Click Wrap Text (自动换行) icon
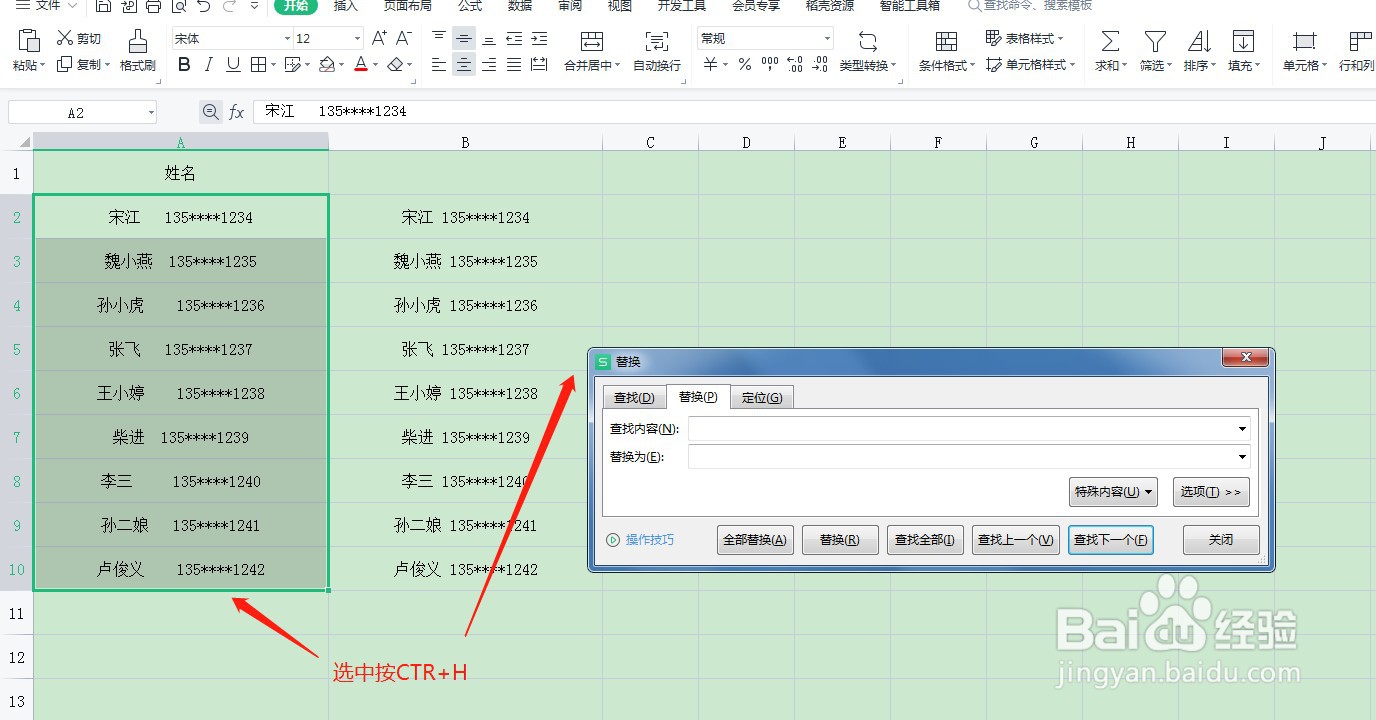The height and width of the screenshot is (720, 1376). pos(657,41)
